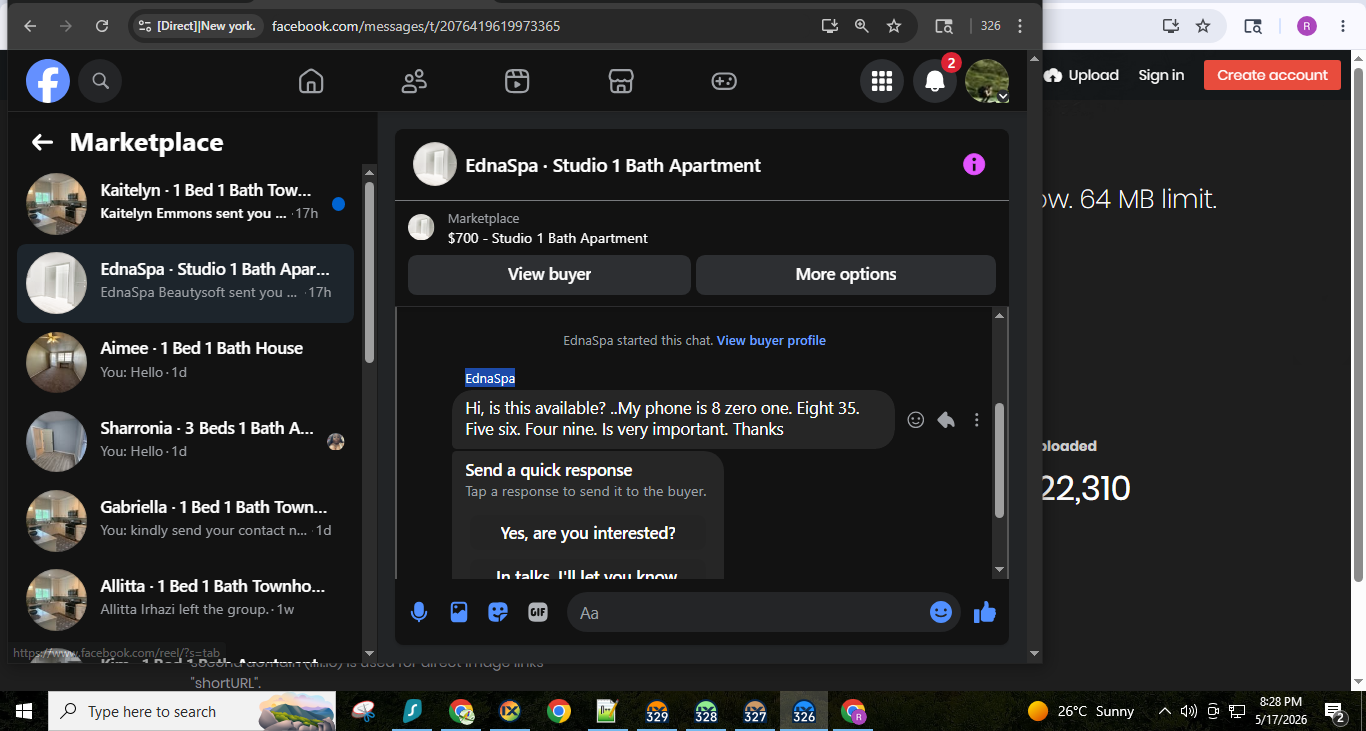Select the highlighted EdnaSpa sender name

click(x=490, y=378)
